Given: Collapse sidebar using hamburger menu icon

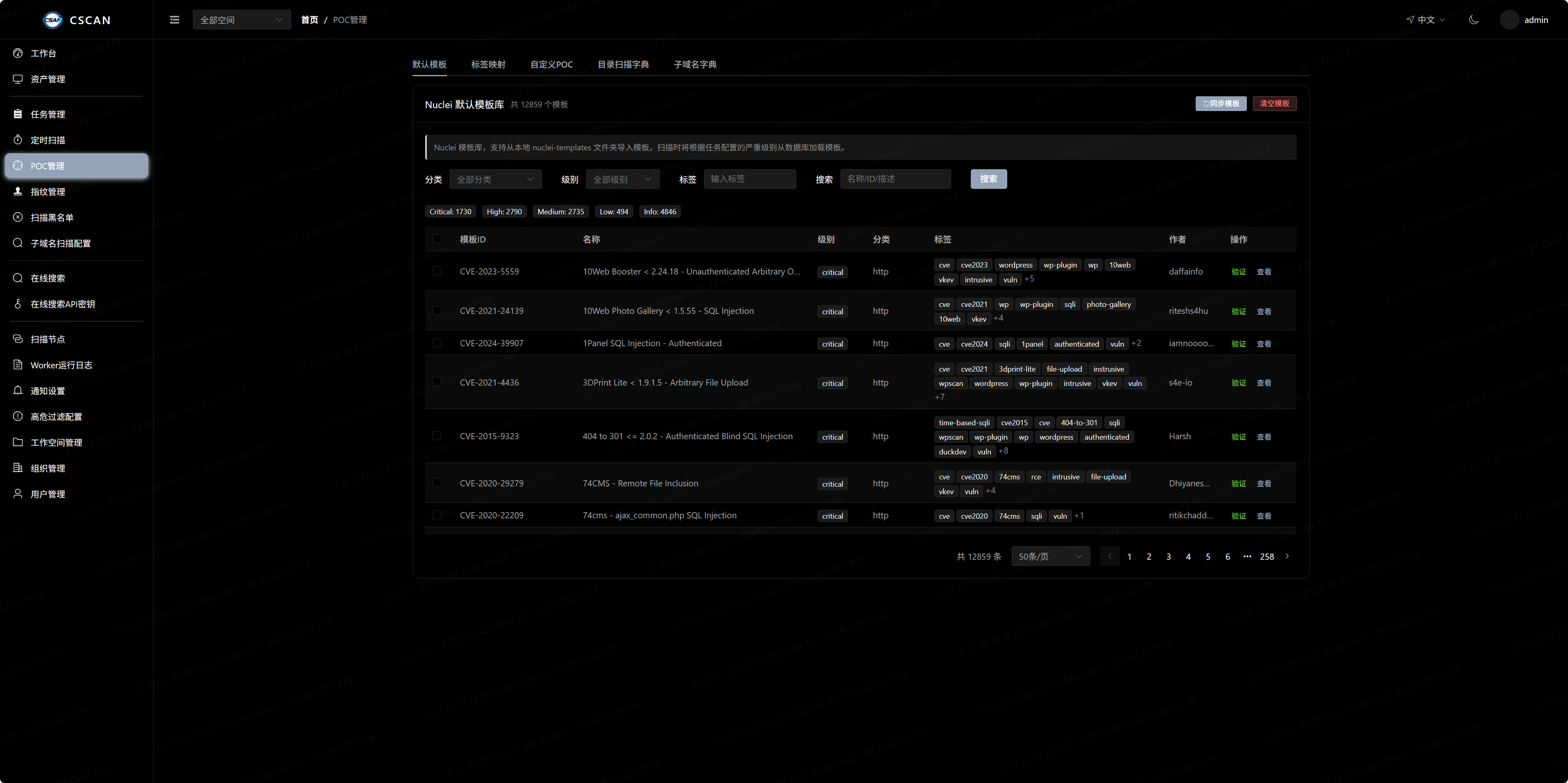Looking at the screenshot, I should tap(174, 20).
